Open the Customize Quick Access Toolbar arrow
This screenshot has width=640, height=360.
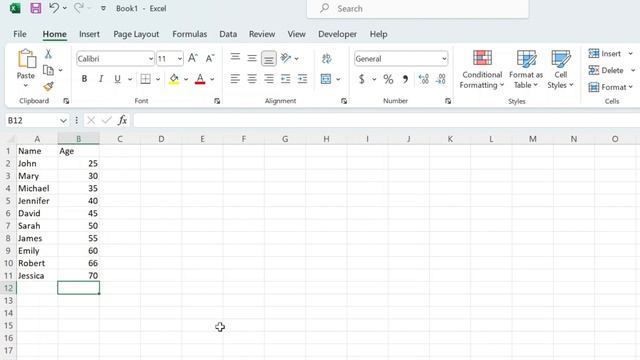103,9
